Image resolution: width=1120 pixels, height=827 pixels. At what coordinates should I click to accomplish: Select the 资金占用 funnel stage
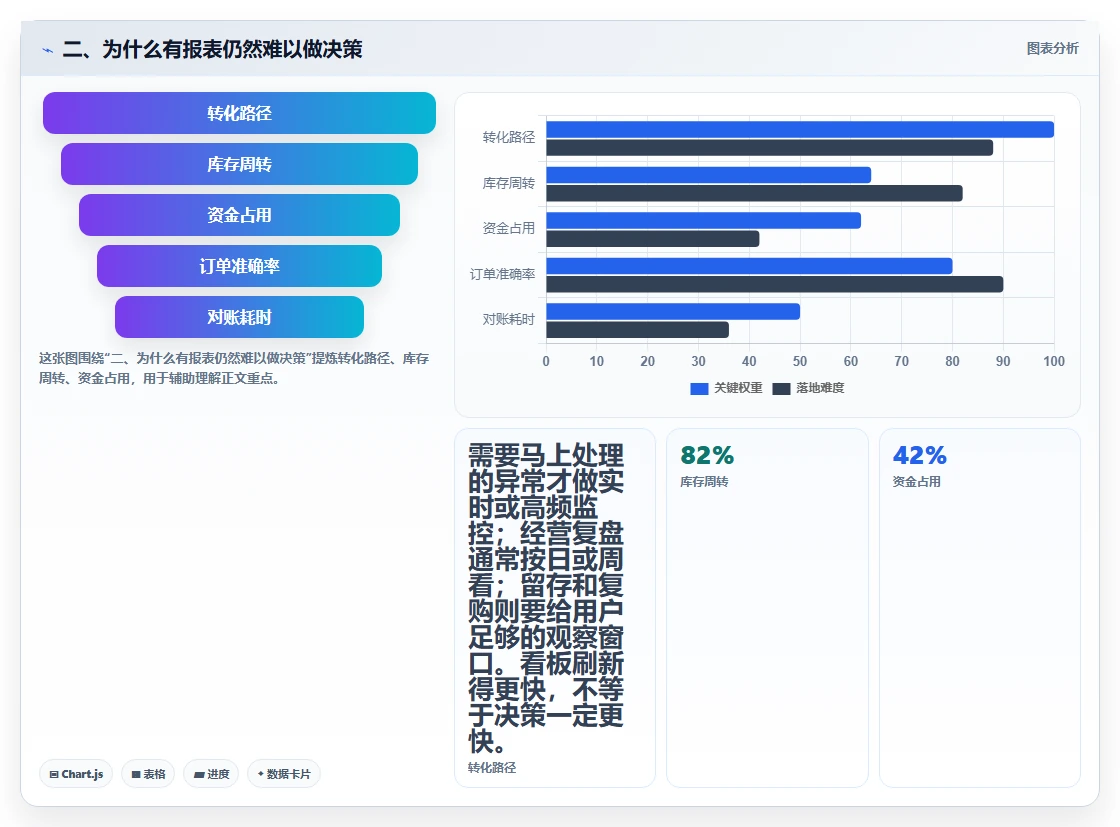pyautogui.click(x=239, y=215)
